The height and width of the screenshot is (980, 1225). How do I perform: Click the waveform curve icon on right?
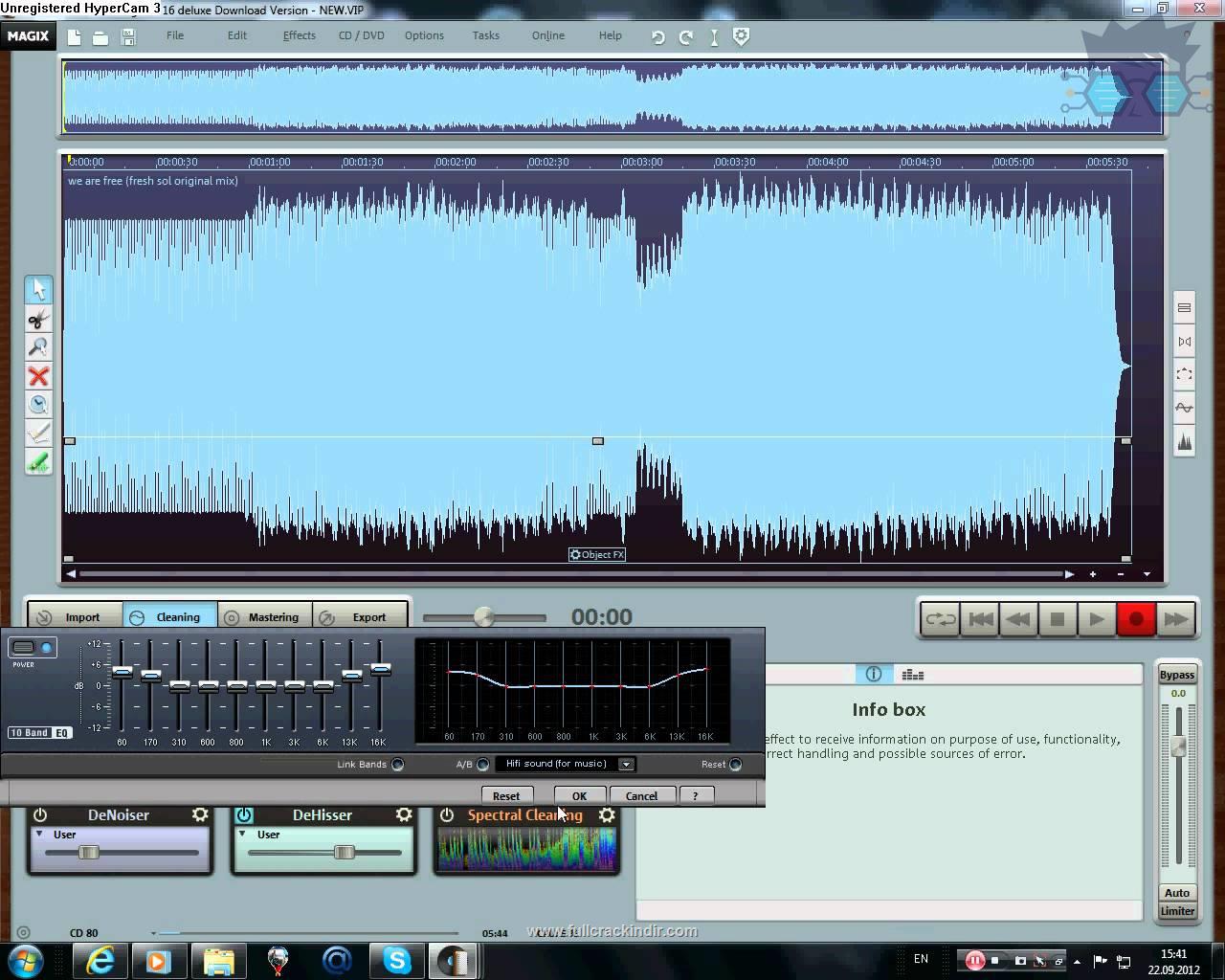coord(1185,408)
